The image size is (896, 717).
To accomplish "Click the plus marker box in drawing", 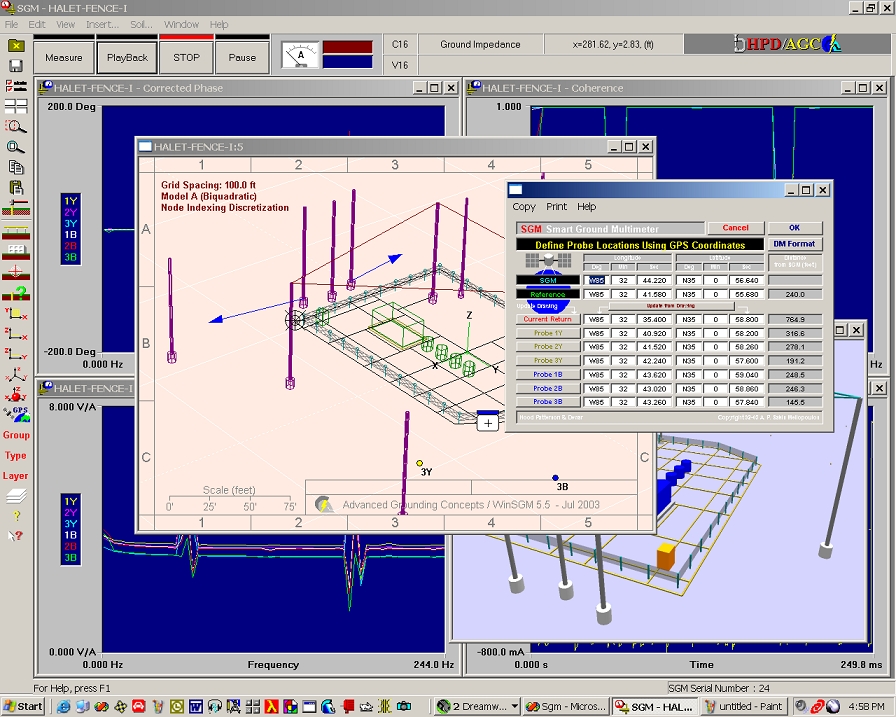I will pyautogui.click(x=488, y=422).
